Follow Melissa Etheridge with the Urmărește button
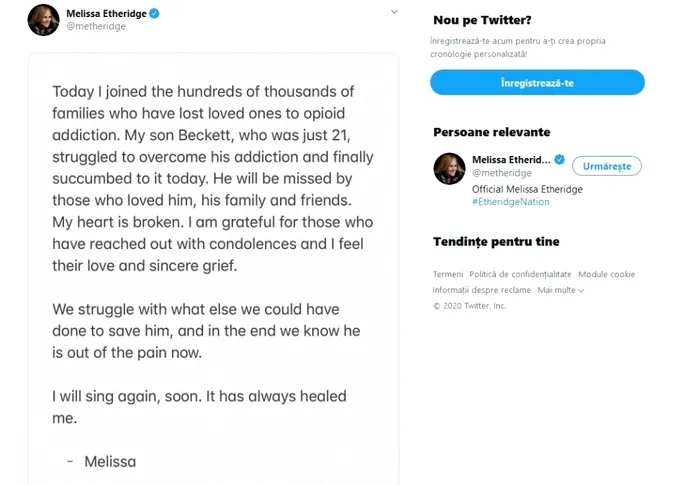This screenshot has width=700, height=485. click(x=607, y=166)
